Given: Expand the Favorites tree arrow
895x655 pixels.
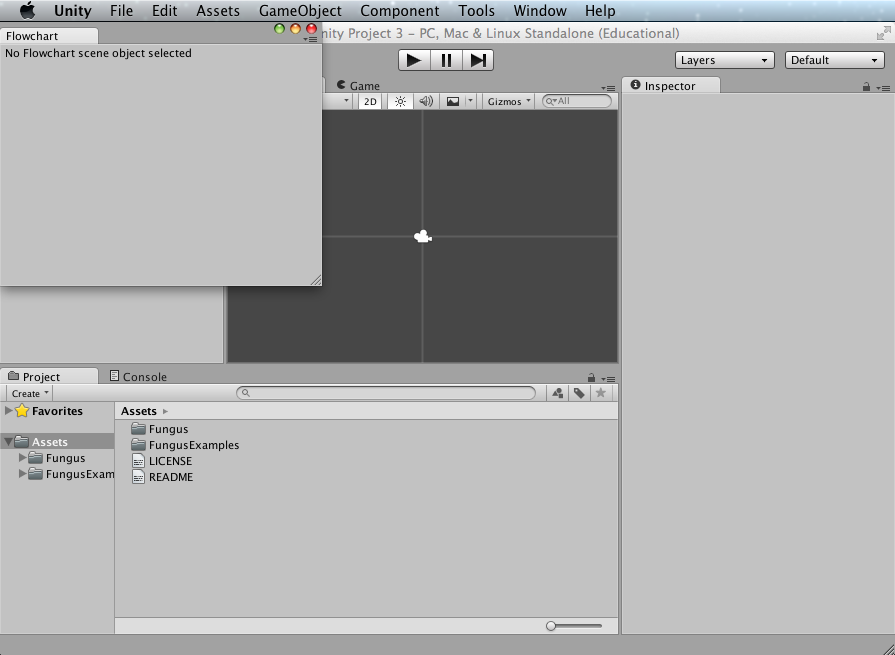Looking at the screenshot, I should tap(9, 411).
